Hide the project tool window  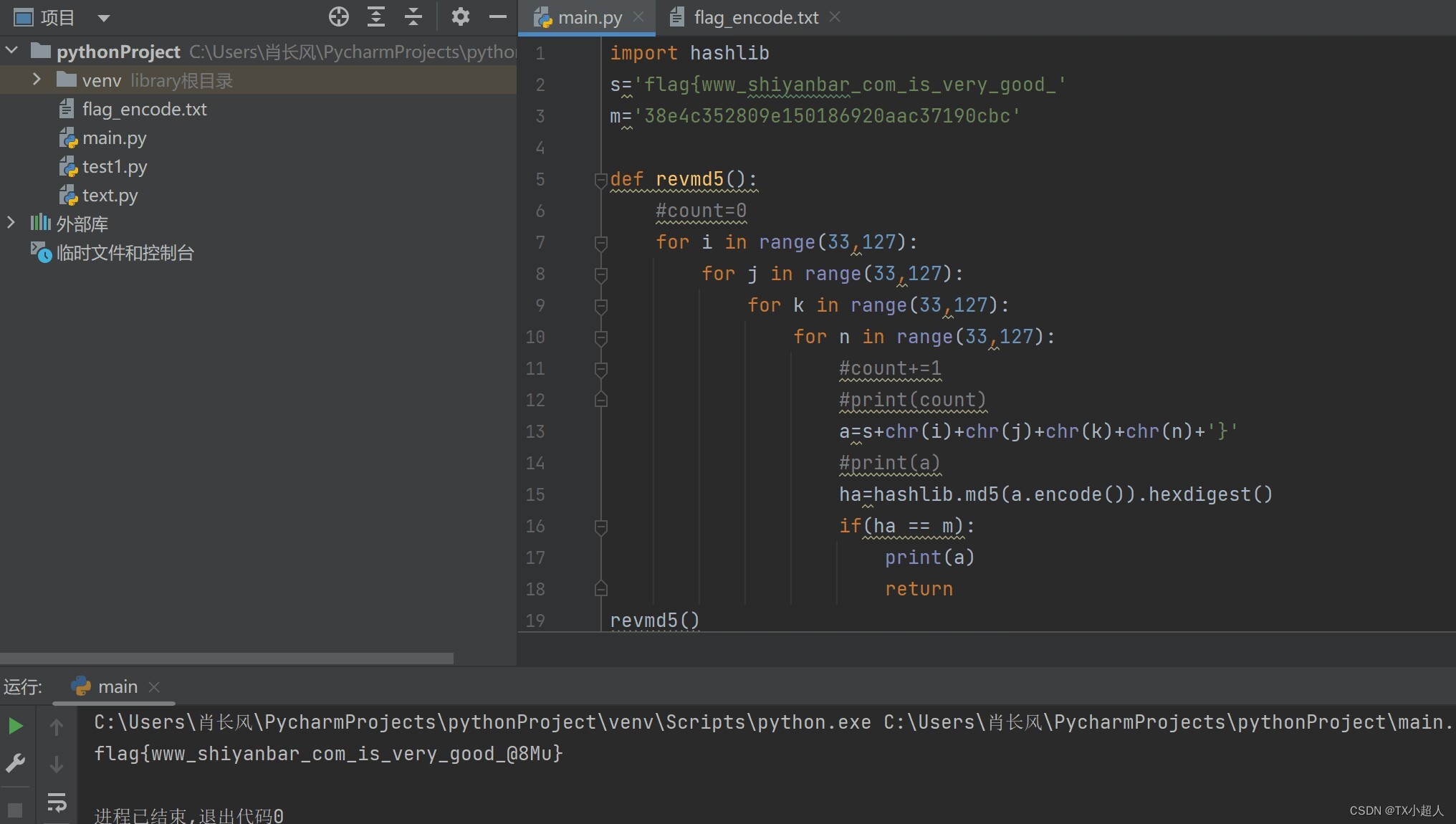tap(498, 16)
